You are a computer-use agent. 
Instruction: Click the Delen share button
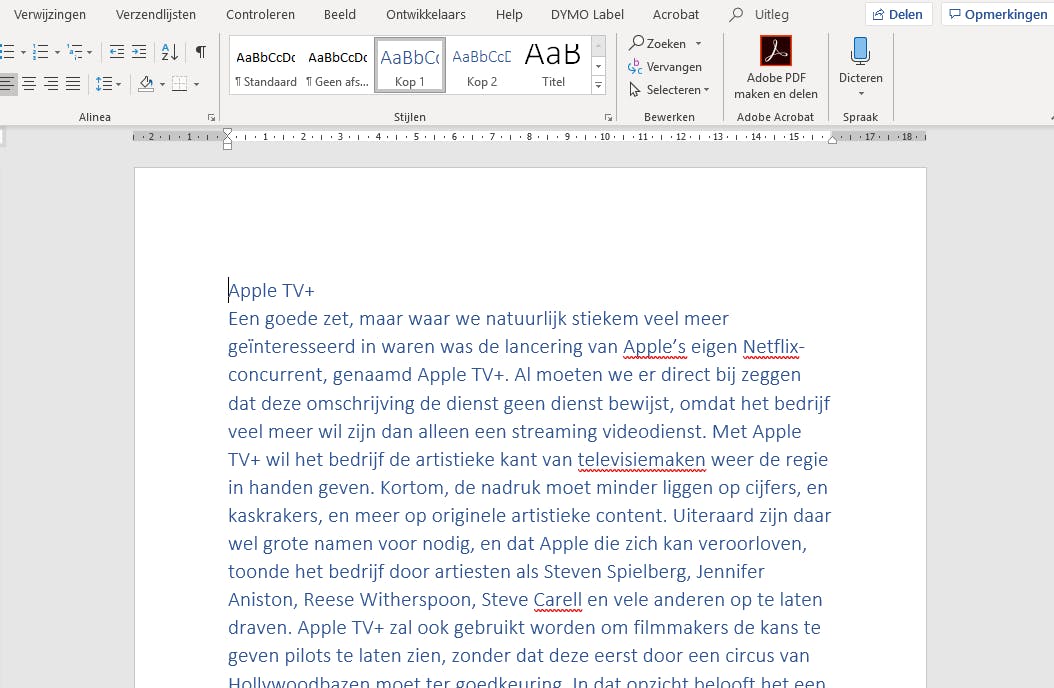tap(898, 14)
